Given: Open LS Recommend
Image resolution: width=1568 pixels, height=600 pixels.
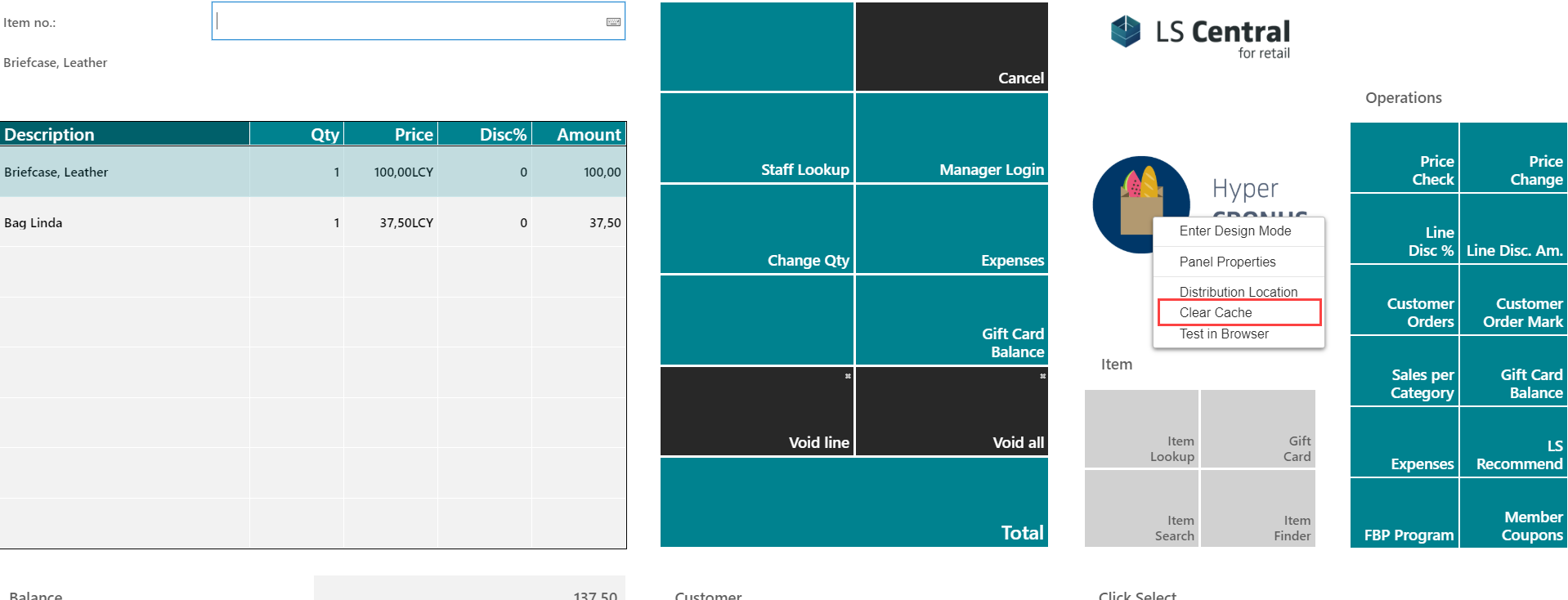Looking at the screenshot, I should (x=1513, y=442).
